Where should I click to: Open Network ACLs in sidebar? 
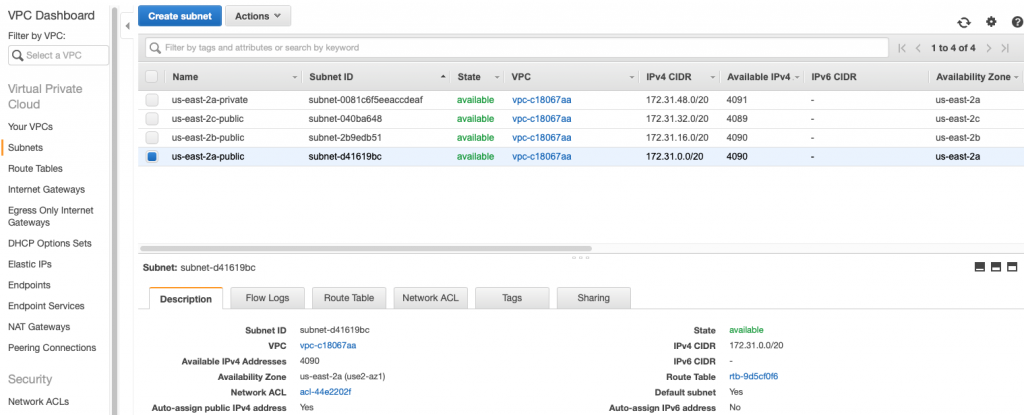(x=38, y=401)
